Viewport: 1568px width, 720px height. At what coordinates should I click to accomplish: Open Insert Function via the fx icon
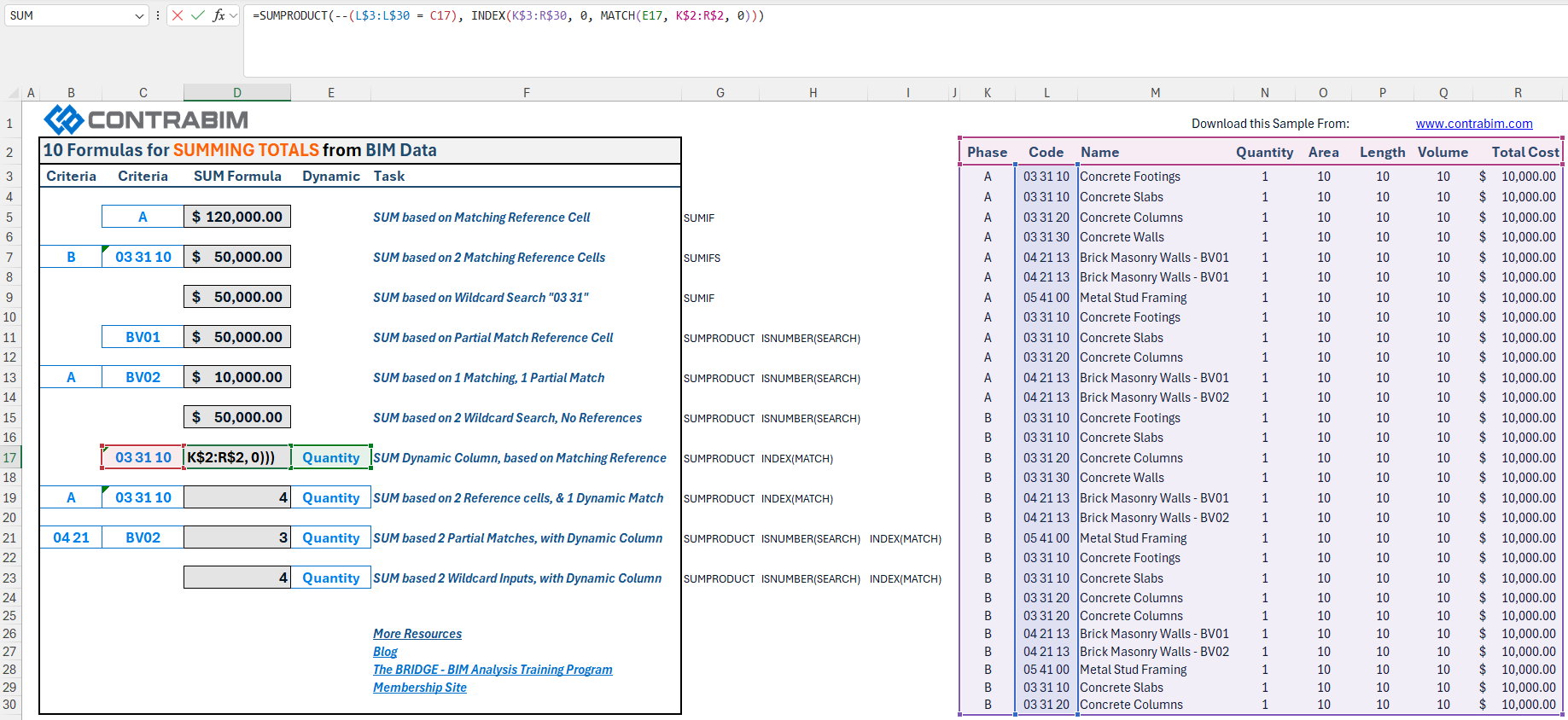[x=219, y=15]
